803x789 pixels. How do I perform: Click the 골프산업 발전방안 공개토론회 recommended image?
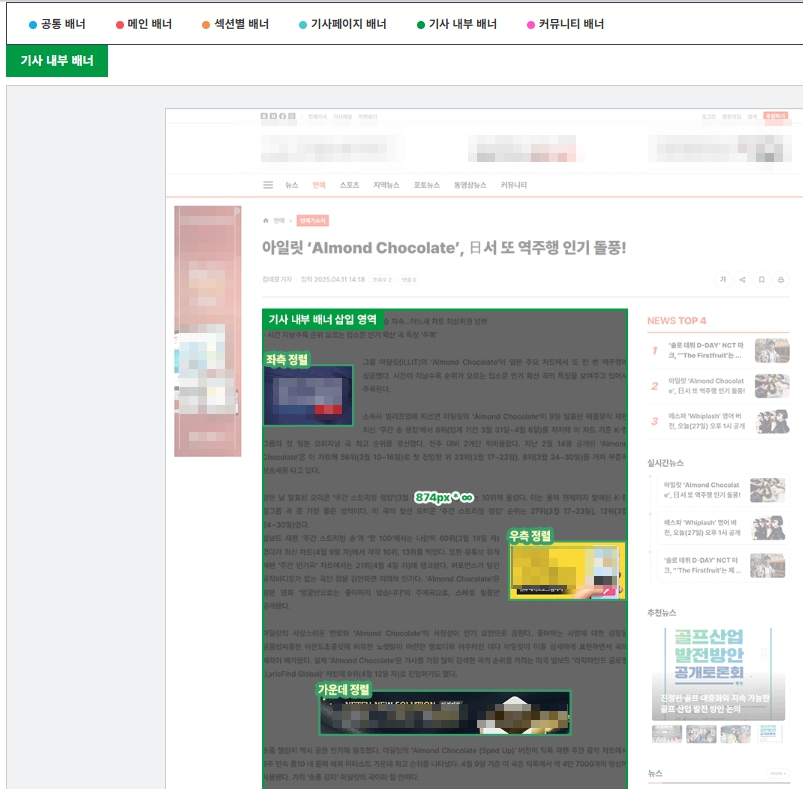pyautogui.click(x=718, y=672)
